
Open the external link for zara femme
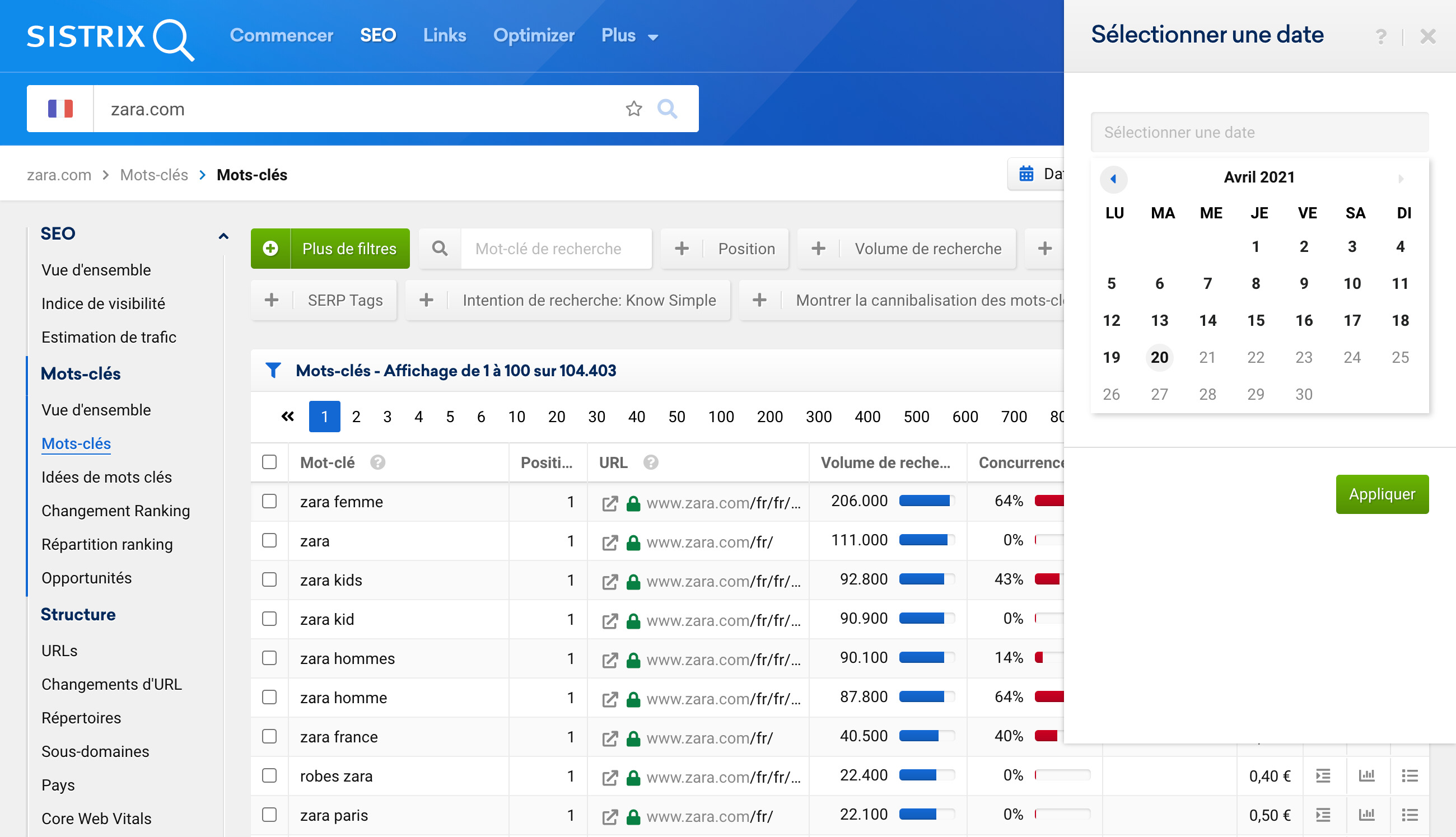[x=610, y=503]
